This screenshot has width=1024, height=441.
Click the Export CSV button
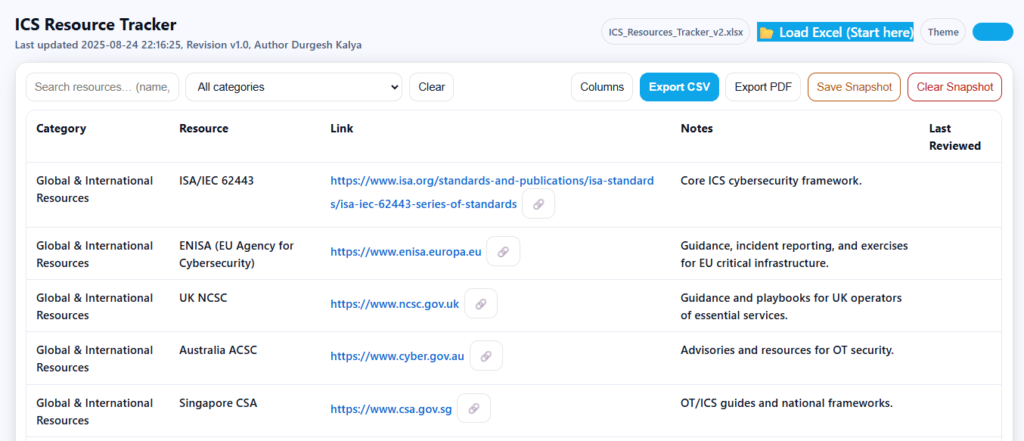679,87
